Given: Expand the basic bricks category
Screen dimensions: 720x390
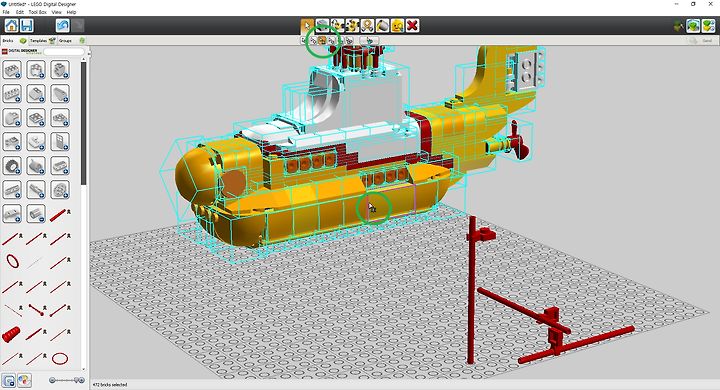Looking at the screenshot, I should click(12, 70).
